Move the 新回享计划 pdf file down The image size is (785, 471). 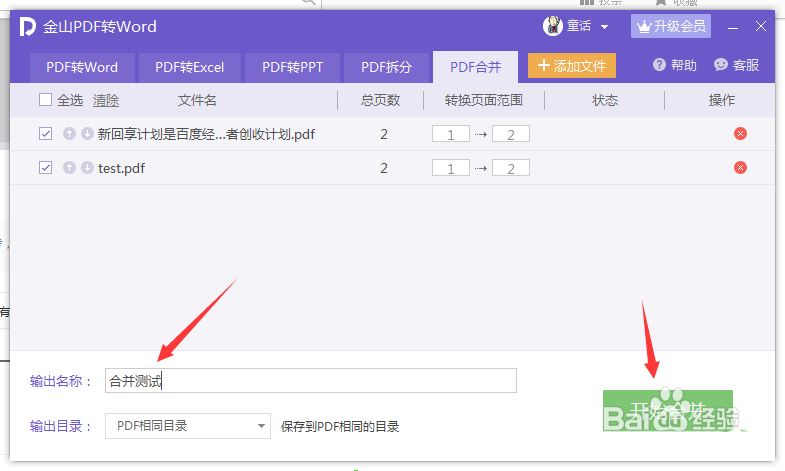pyautogui.click(x=87, y=134)
